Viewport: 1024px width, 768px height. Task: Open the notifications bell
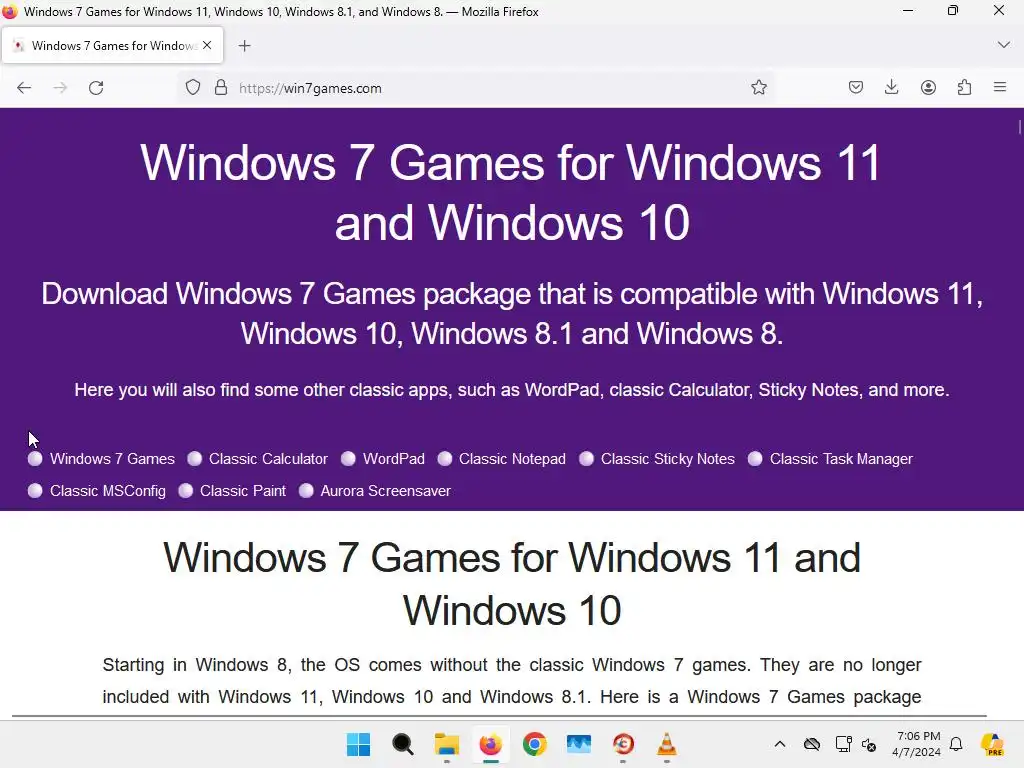956,744
